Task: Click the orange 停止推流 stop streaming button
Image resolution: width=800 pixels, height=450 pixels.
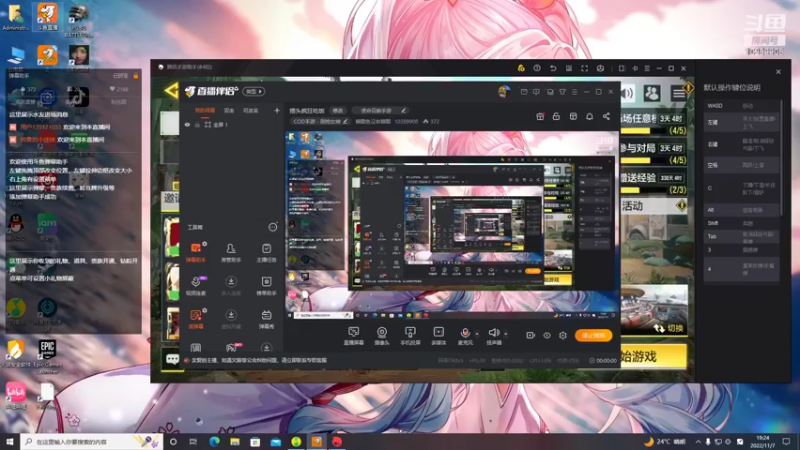Action: 593,335
